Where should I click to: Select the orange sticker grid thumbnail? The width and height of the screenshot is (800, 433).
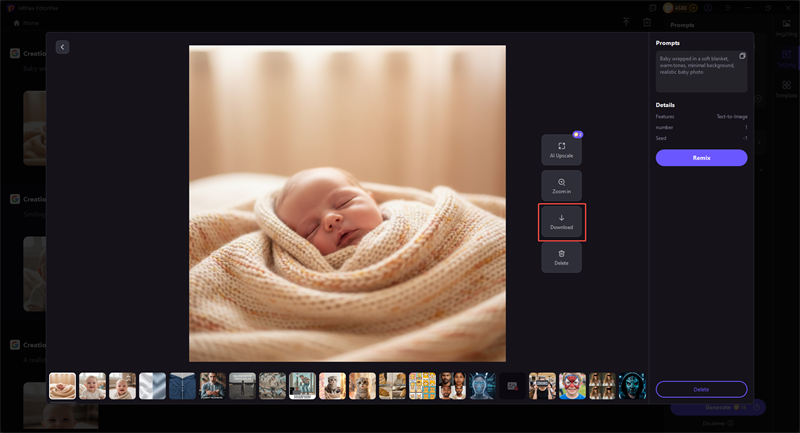[x=422, y=386]
